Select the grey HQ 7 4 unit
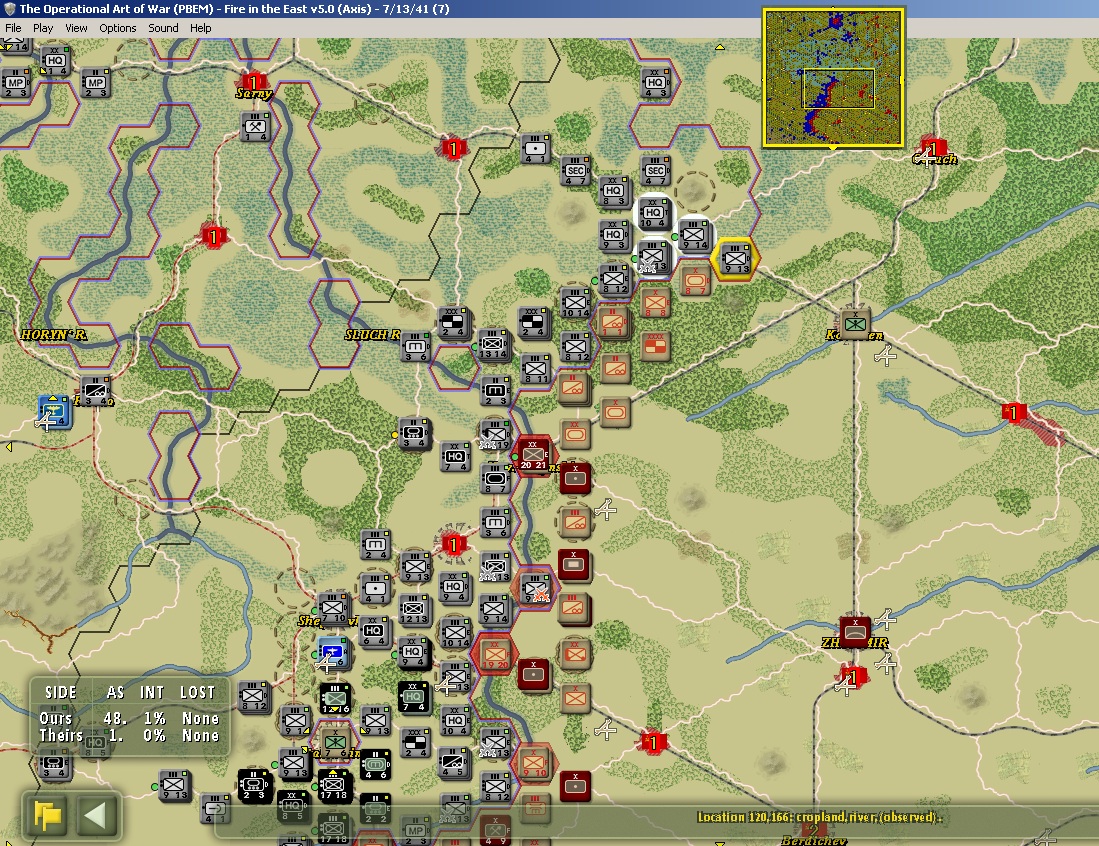1099x846 pixels. [x=455, y=457]
